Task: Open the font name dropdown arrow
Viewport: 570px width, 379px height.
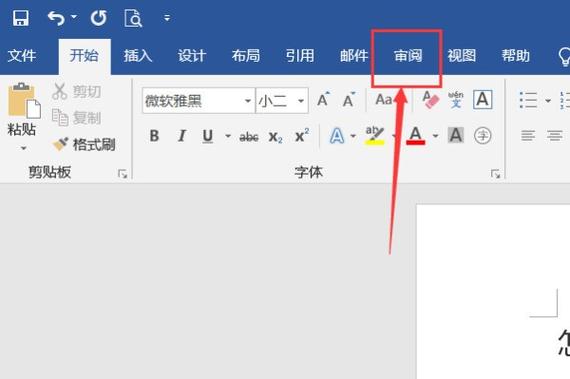Action: coord(248,101)
